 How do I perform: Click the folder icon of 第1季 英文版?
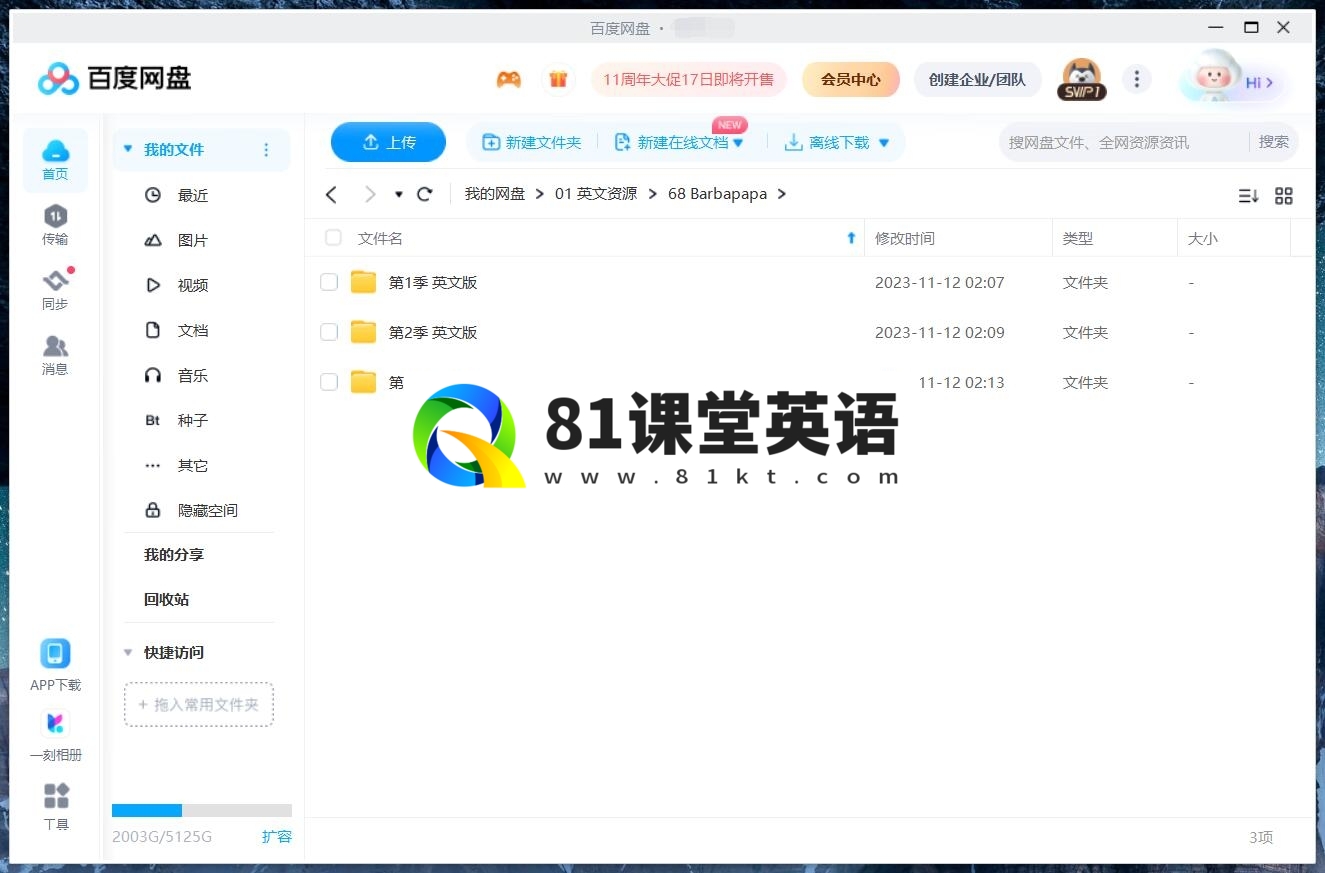364,283
